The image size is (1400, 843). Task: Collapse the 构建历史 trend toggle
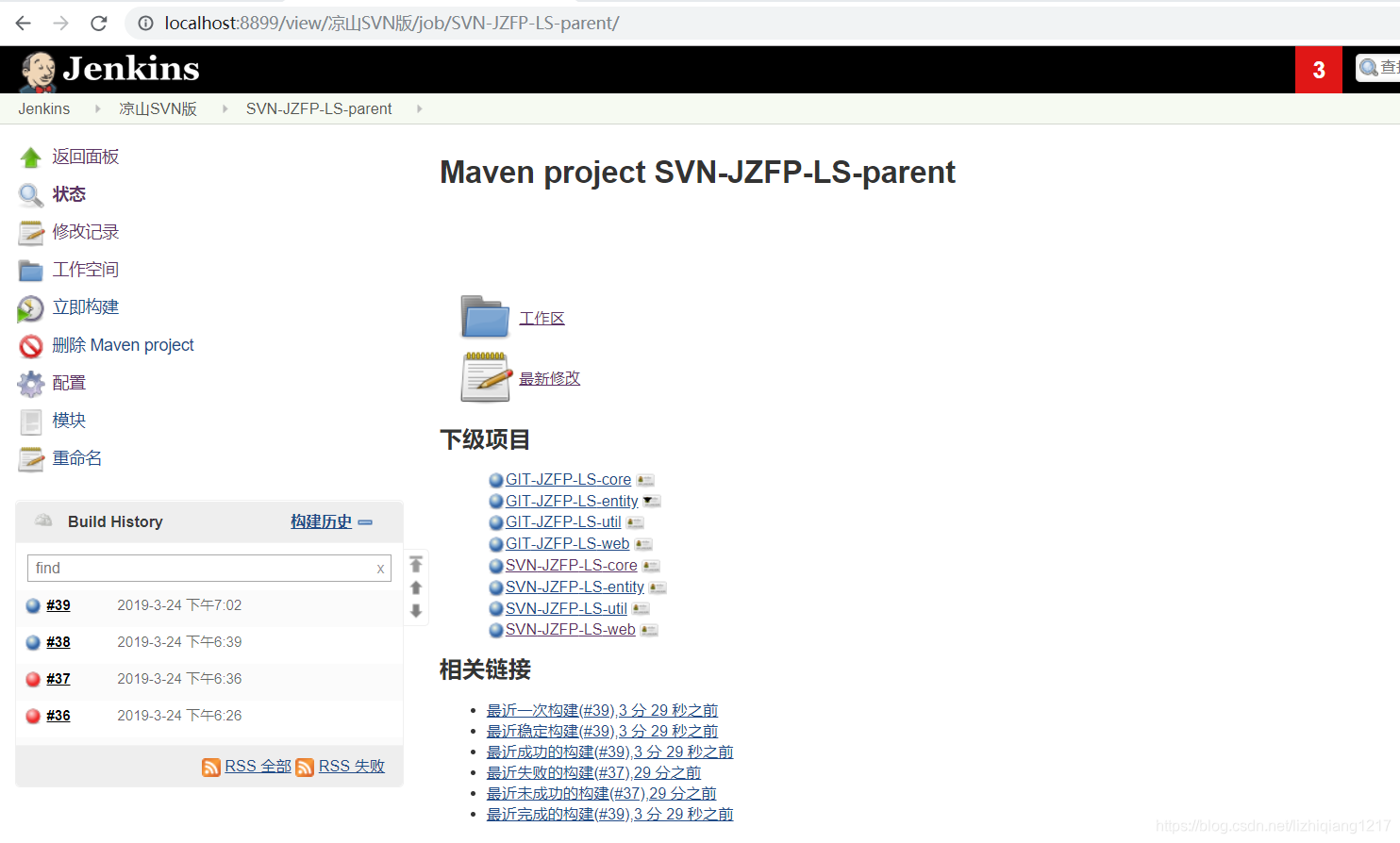pyautogui.click(x=365, y=521)
